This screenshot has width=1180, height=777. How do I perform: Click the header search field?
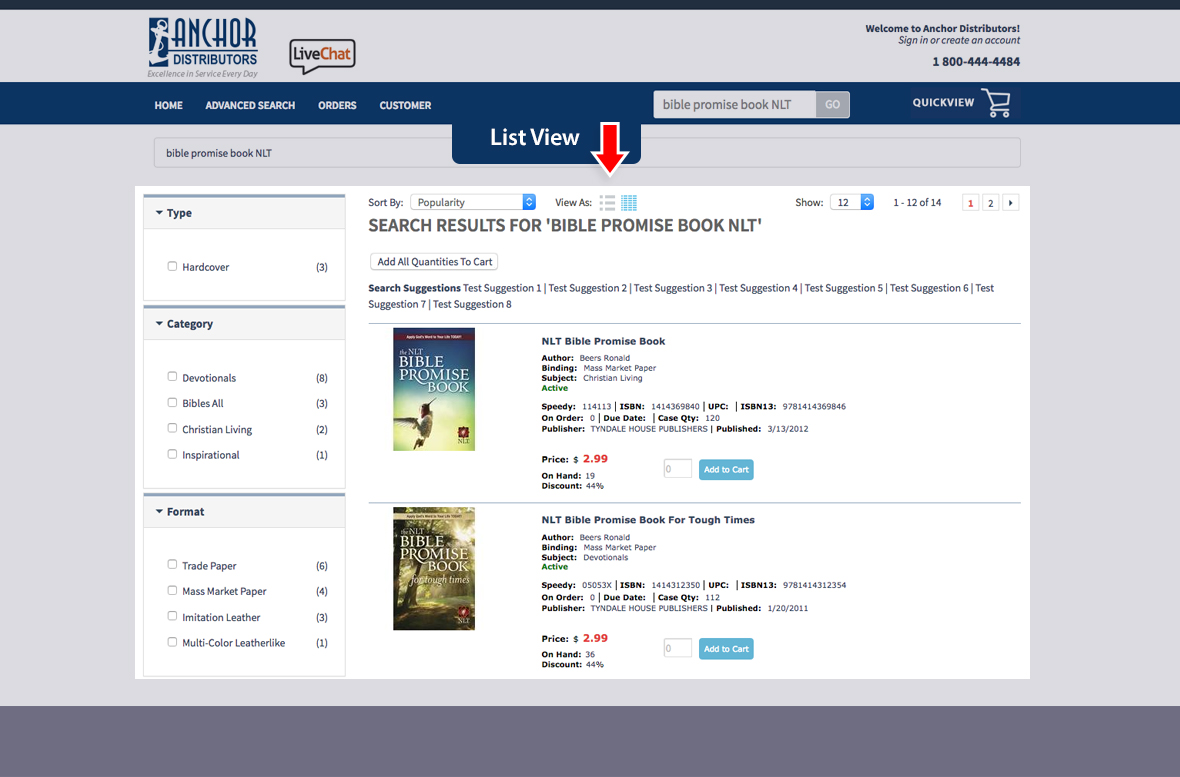pos(734,105)
